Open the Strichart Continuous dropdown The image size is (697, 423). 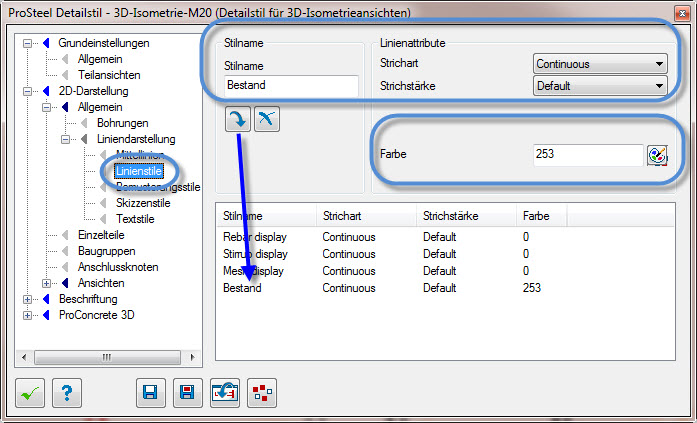click(600, 64)
